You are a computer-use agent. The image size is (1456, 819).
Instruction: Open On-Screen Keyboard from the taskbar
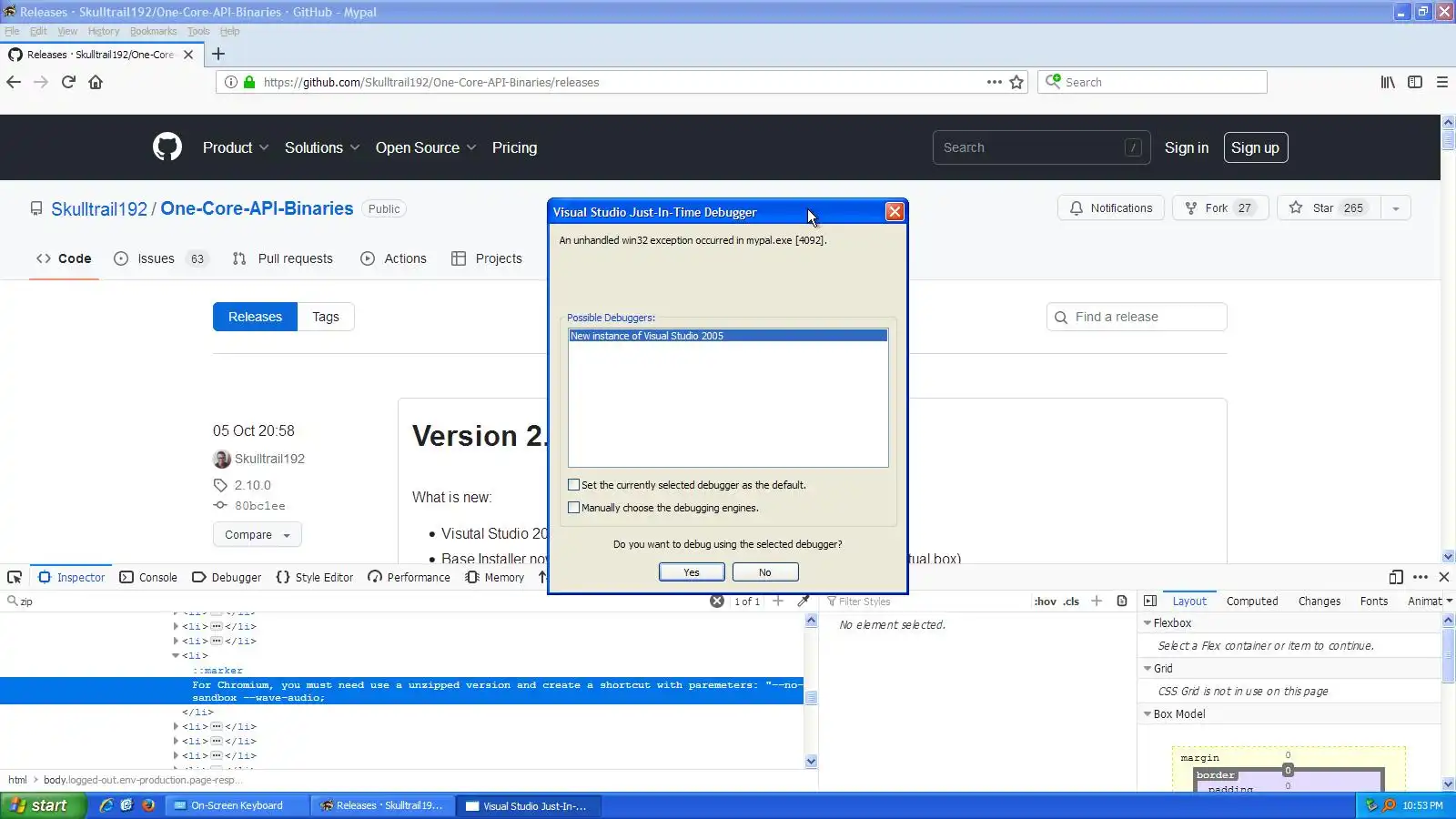point(236,805)
